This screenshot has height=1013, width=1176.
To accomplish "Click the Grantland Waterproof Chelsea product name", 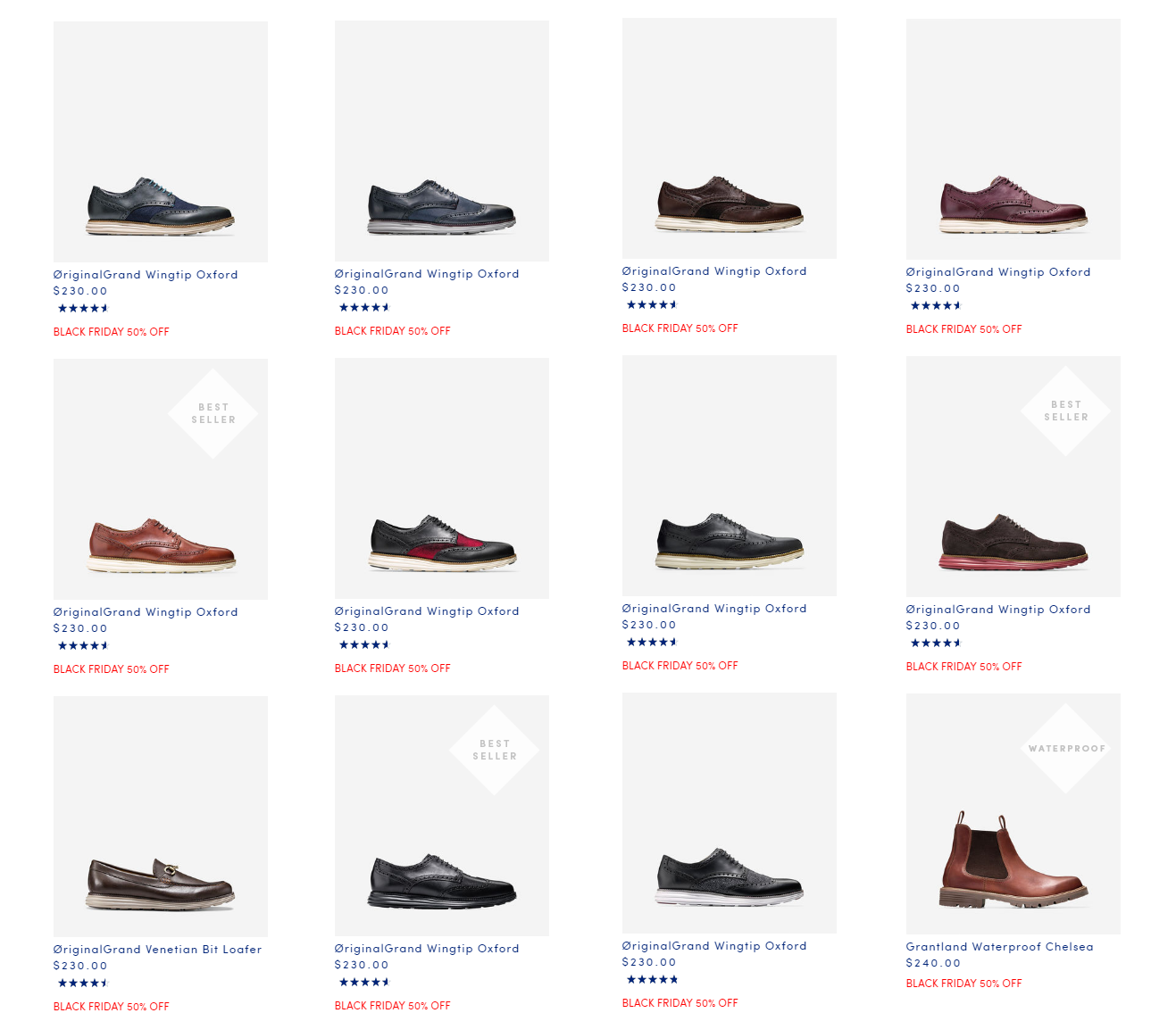I will click(999, 947).
